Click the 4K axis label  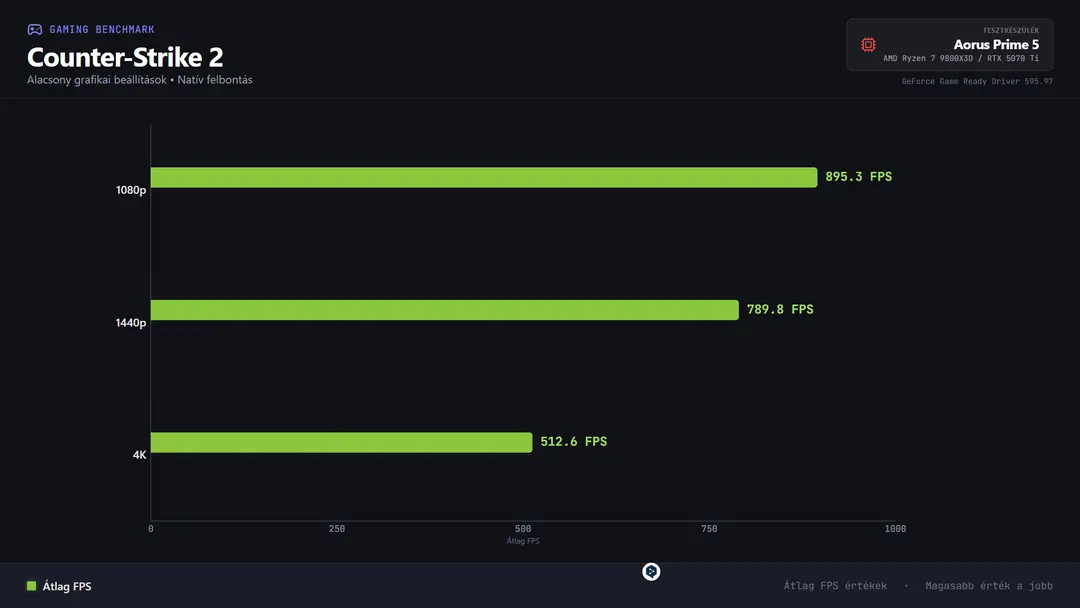point(139,455)
